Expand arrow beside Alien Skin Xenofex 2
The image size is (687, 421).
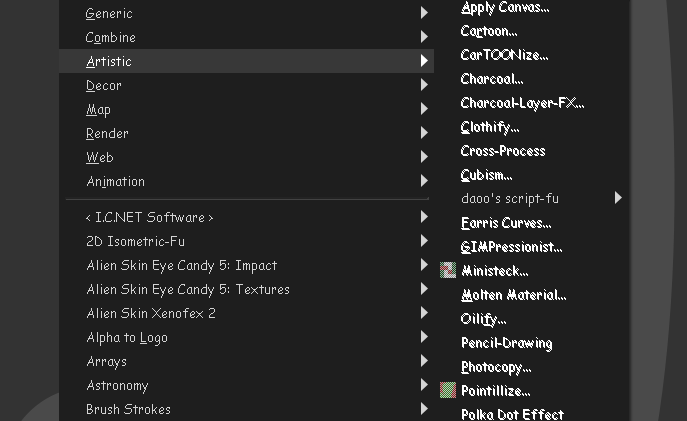(x=424, y=312)
